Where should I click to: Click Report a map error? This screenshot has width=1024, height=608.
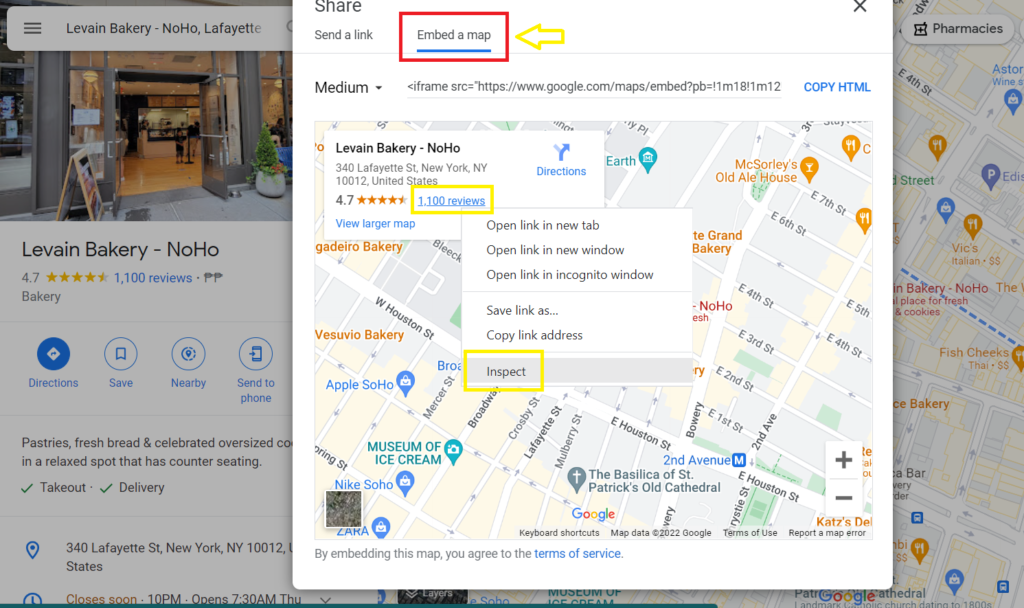pyautogui.click(x=827, y=533)
